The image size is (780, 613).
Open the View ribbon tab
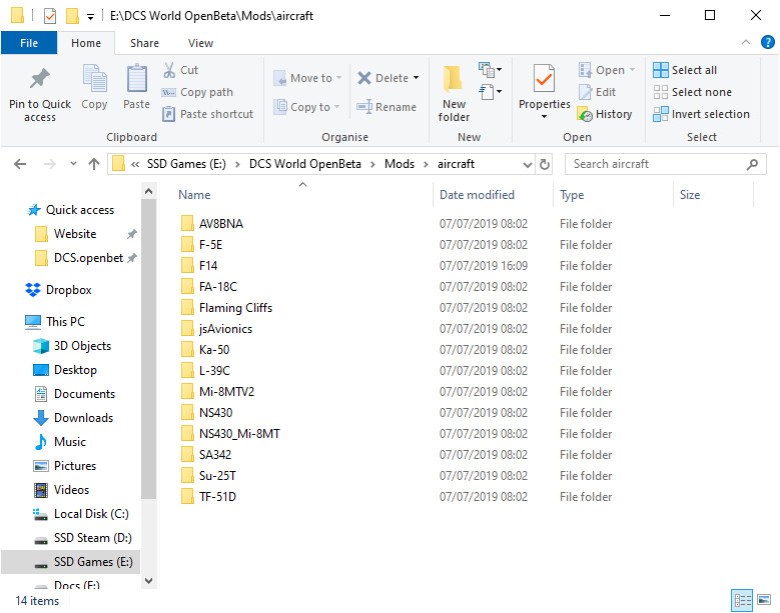(x=200, y=43)
